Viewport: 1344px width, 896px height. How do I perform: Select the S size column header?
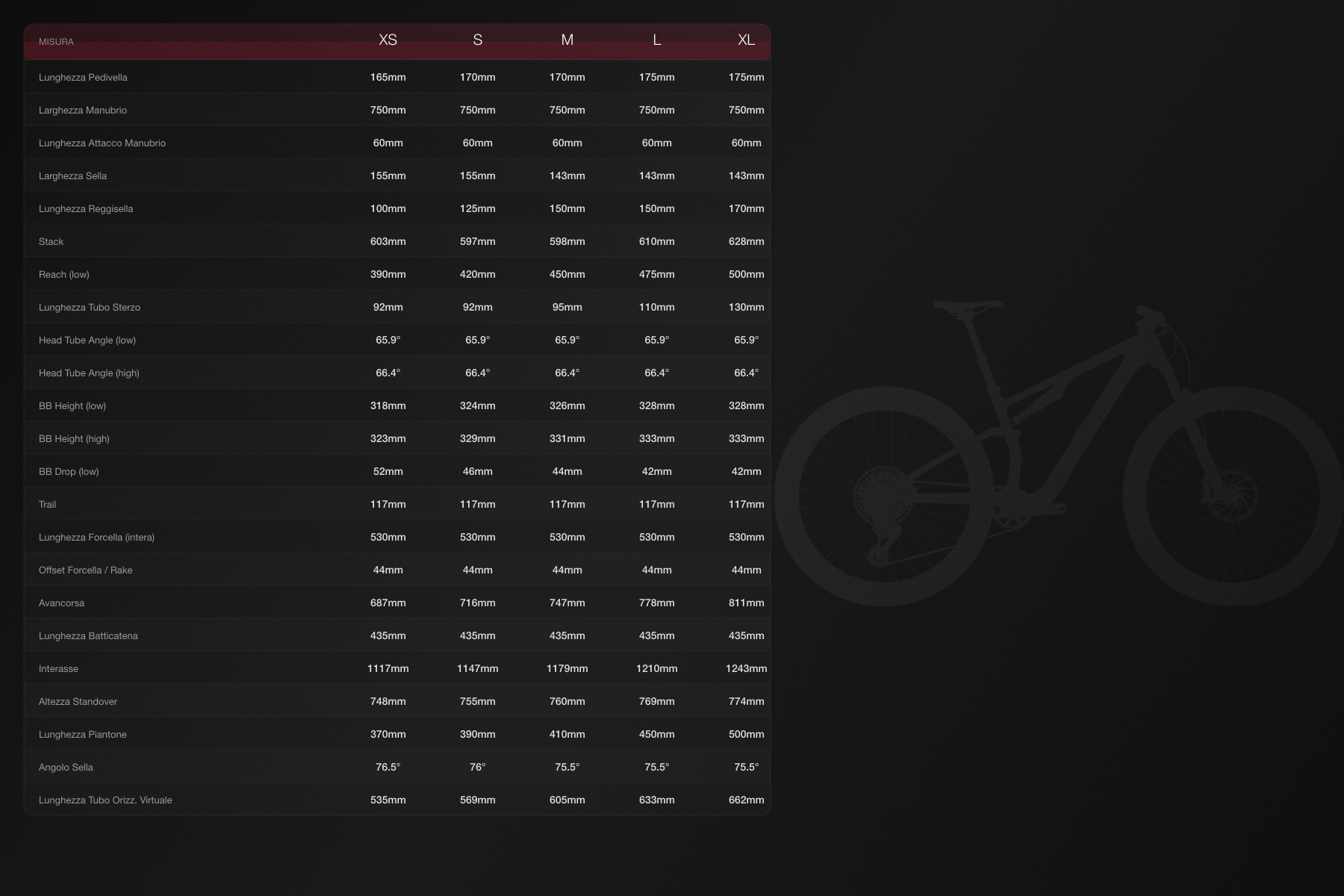[477, 41]
